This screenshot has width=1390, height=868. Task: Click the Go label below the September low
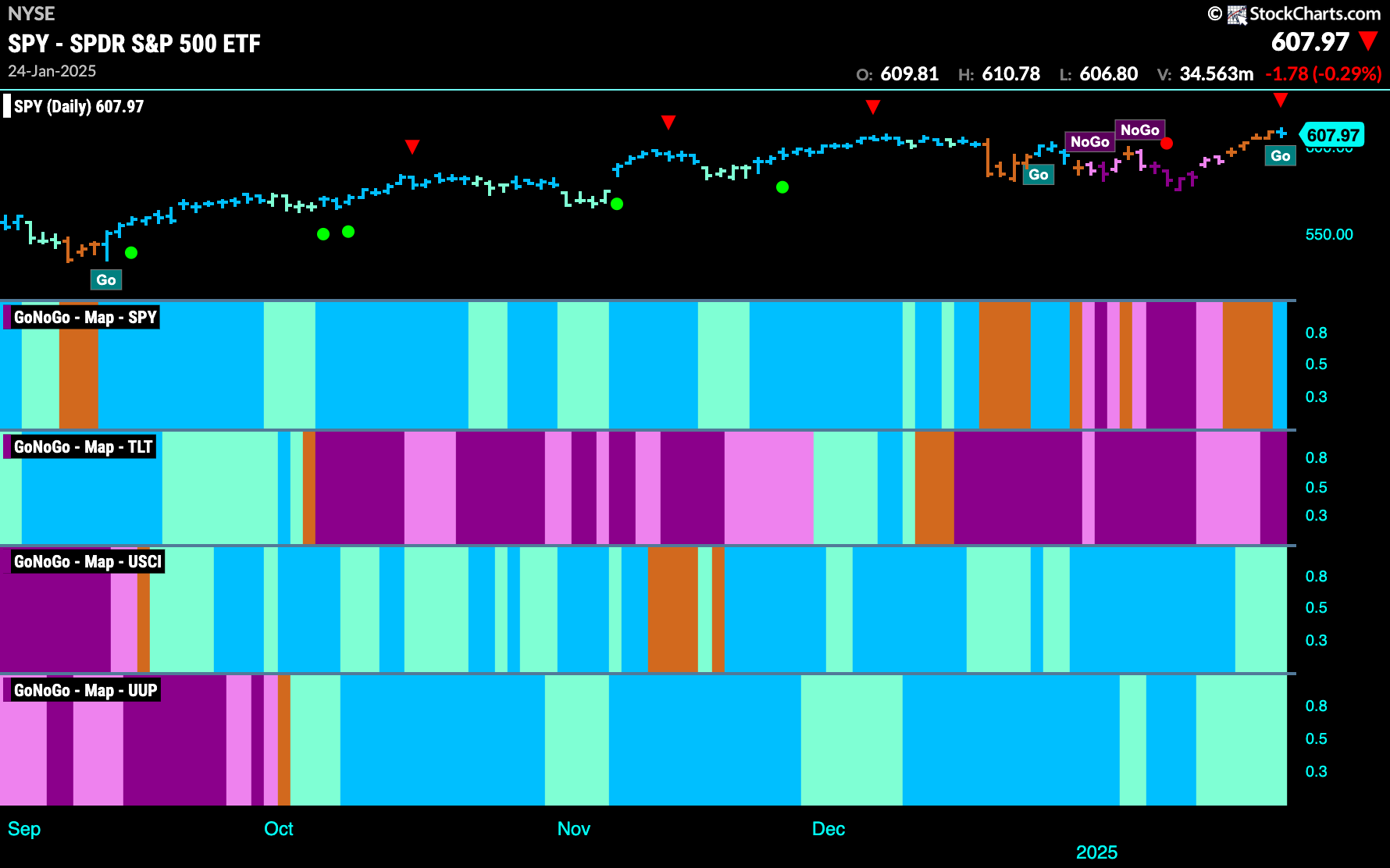click(106, 279)
